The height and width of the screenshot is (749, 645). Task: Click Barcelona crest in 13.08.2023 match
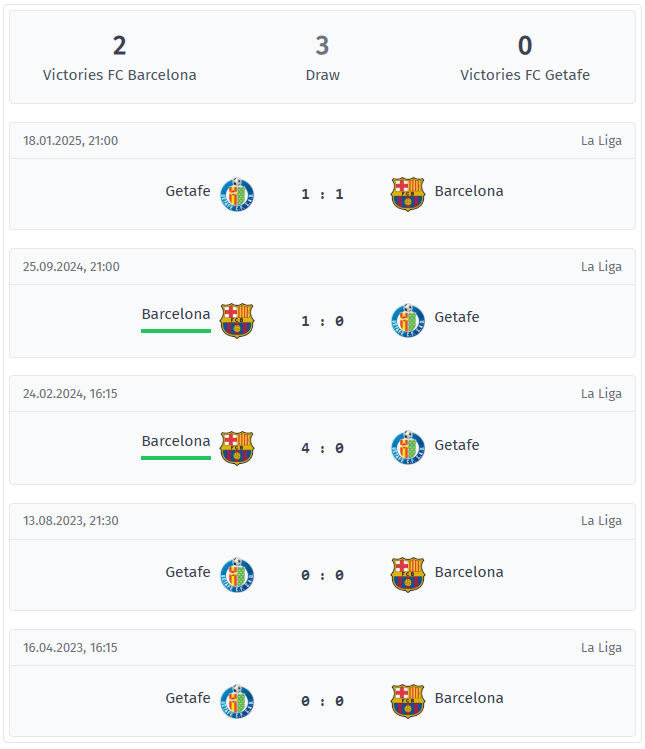[408, 575]
